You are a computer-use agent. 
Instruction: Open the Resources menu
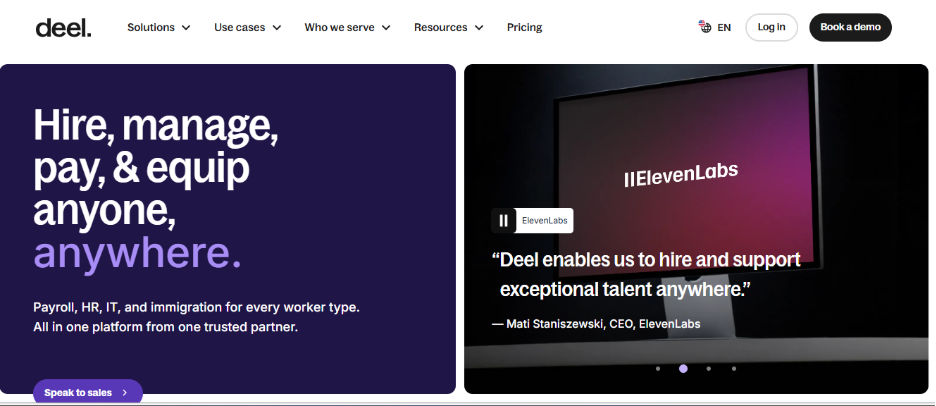tap(449, 27)
